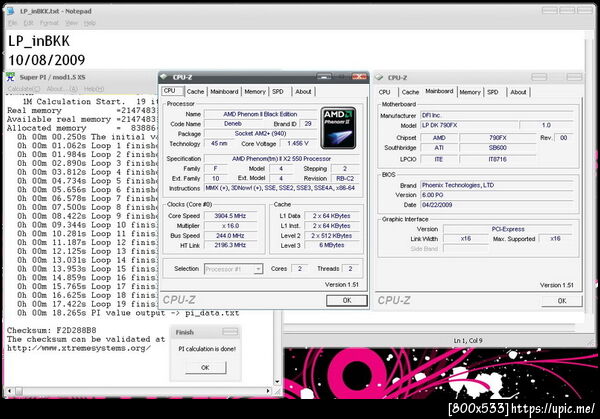Viewport: 600px width, 419px height.
Task: Click the Southbridge value SB600
Action: tap(497, 148)
